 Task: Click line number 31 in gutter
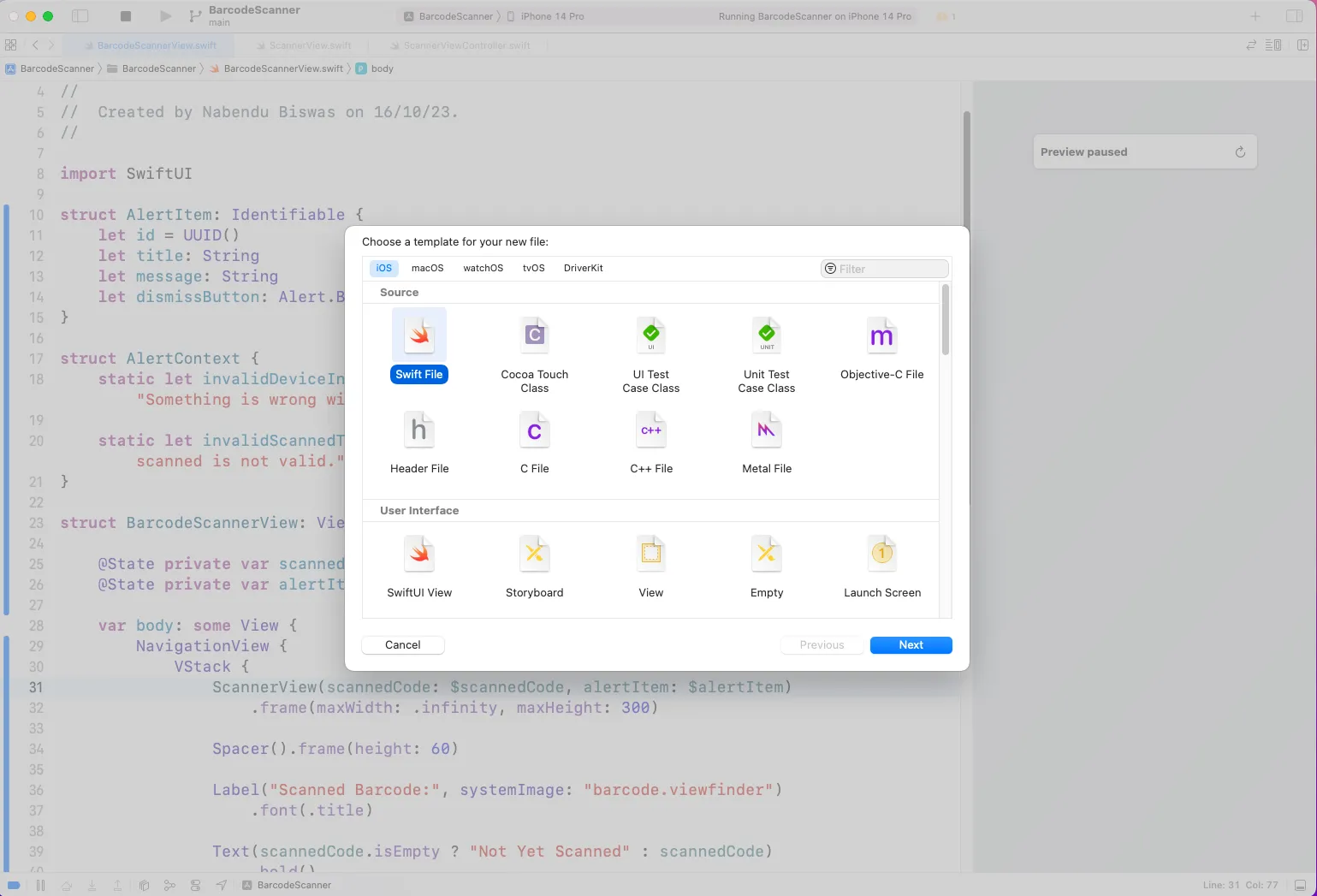pos(36,687)
